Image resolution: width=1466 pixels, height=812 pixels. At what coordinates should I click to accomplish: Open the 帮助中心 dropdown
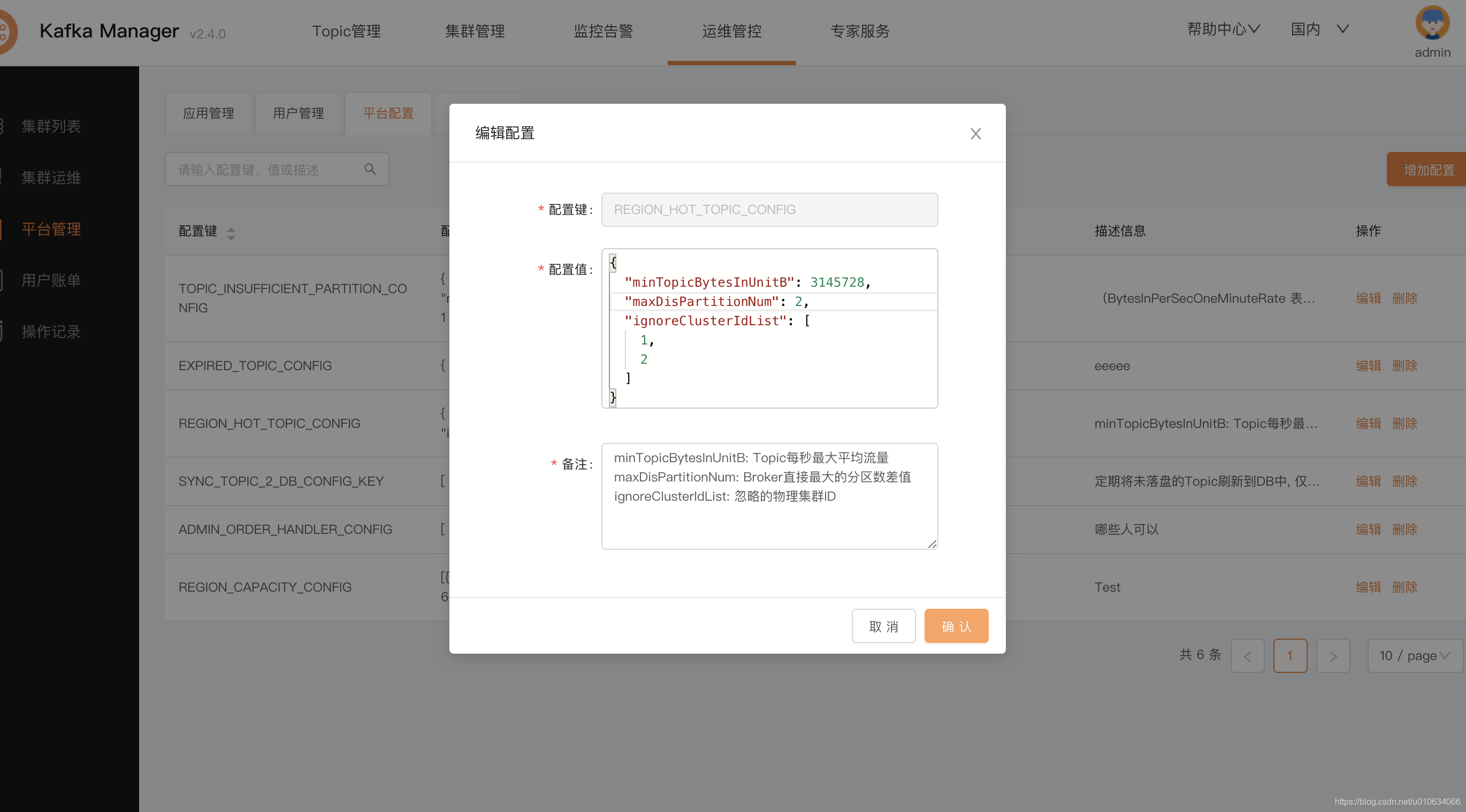(x=1223, y=29)
